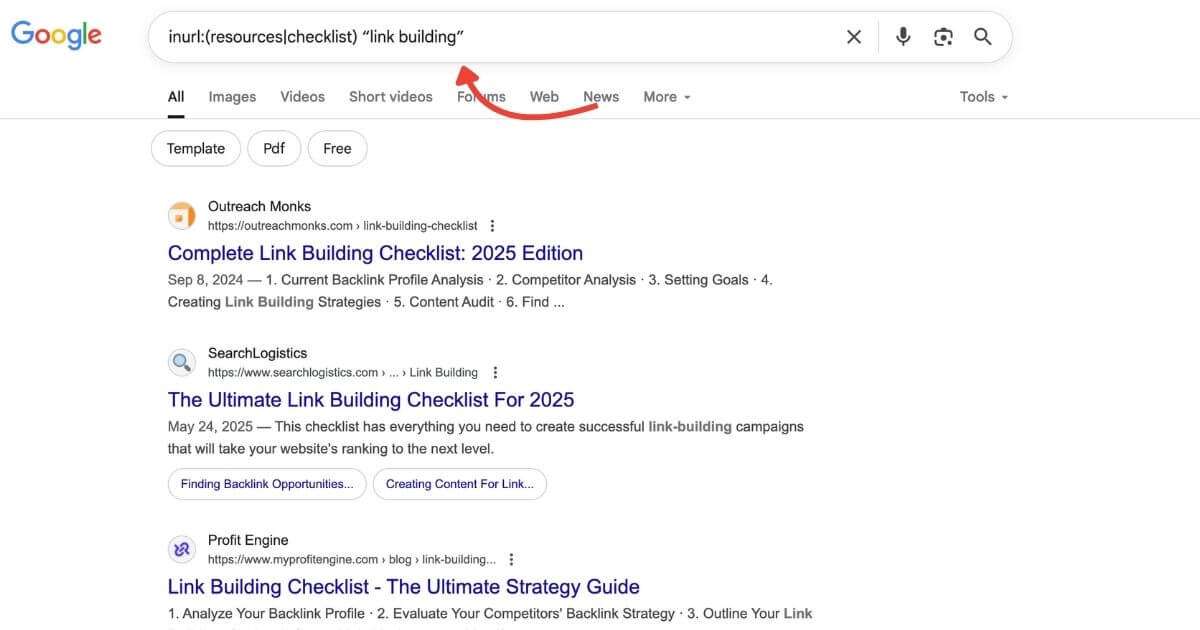Enable the Pdf filter chip

(x=273, y=148)
